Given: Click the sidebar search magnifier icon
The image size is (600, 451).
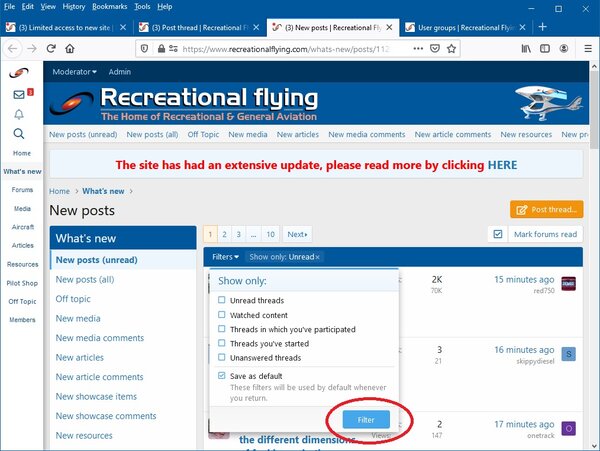Looking at the screenshot, I should pyautogui.click(x=20, y=134).
